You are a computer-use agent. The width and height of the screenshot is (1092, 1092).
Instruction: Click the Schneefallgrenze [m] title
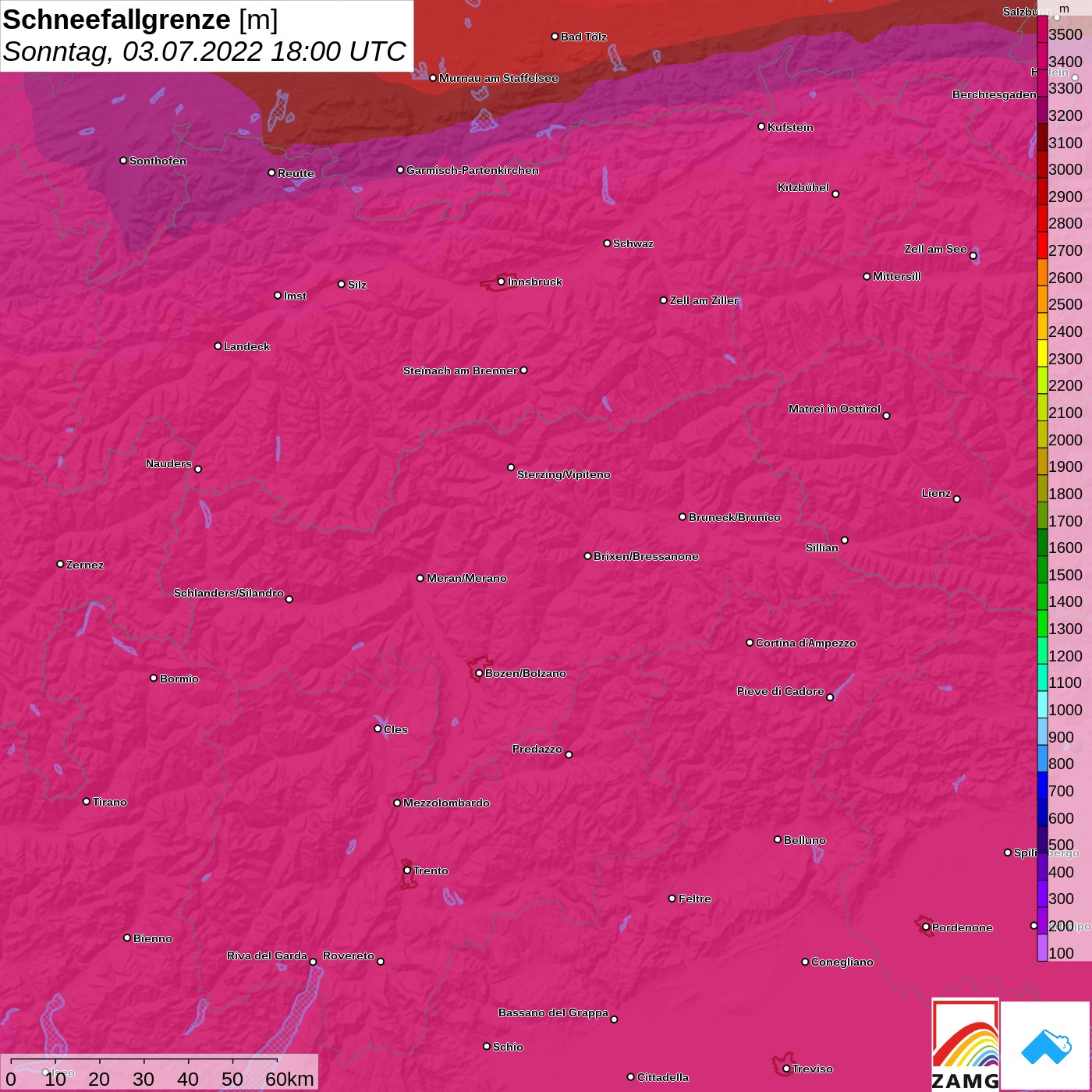(140, 19)
